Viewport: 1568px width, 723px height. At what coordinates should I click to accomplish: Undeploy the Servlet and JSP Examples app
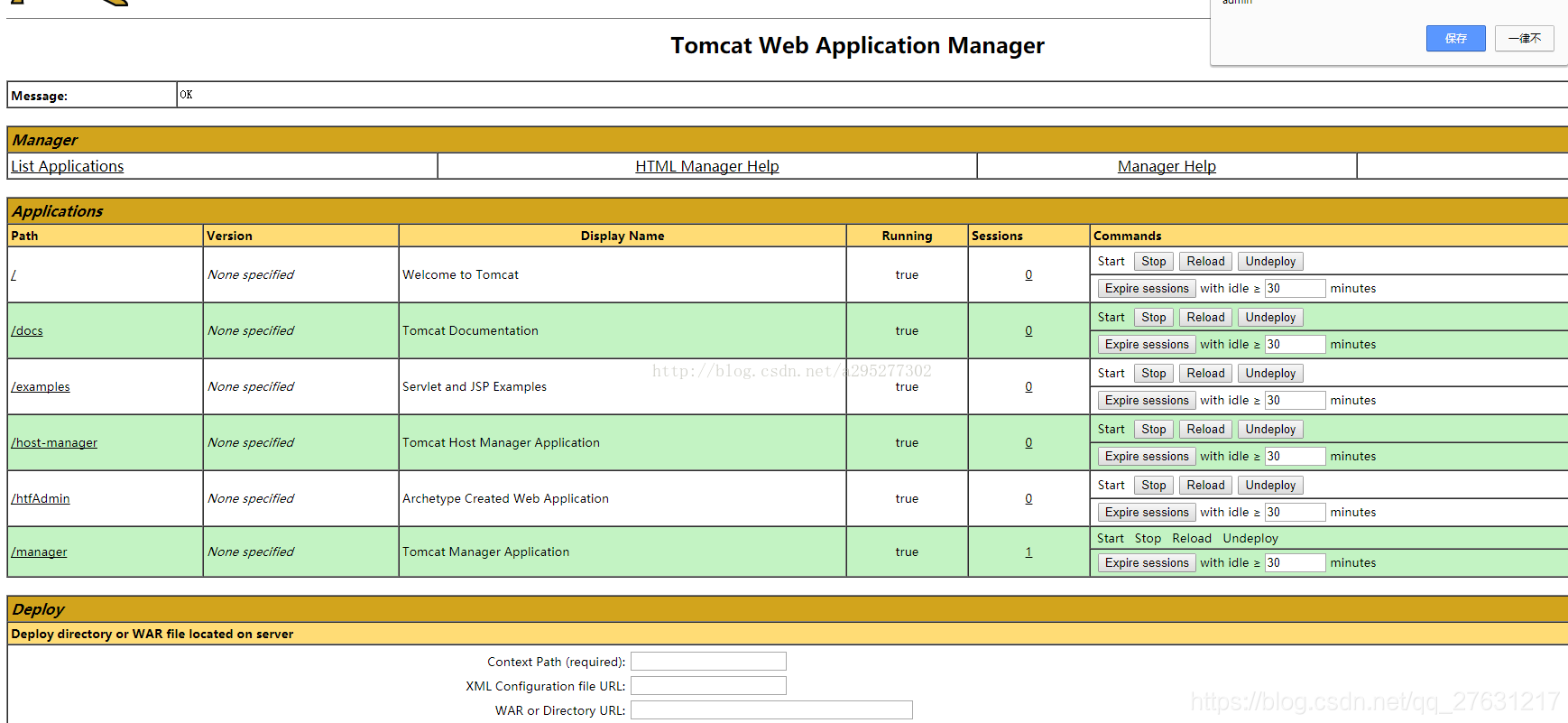point(1270,374)
